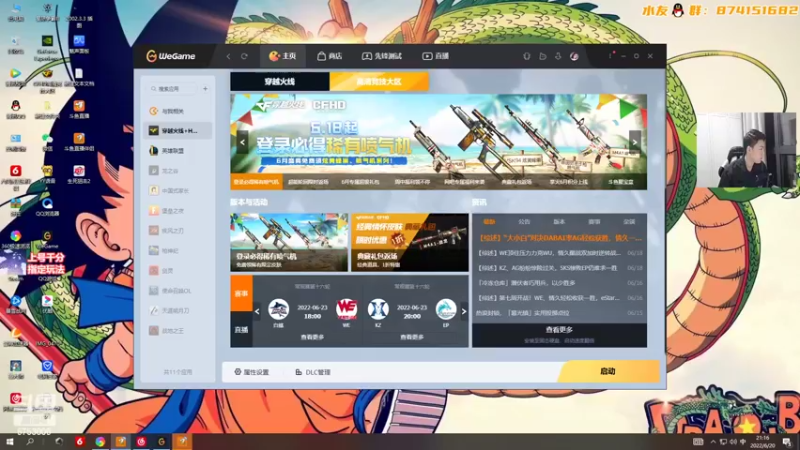Select the 版本 news tab
Screen dimensions: 800x450
pos(559,221)
